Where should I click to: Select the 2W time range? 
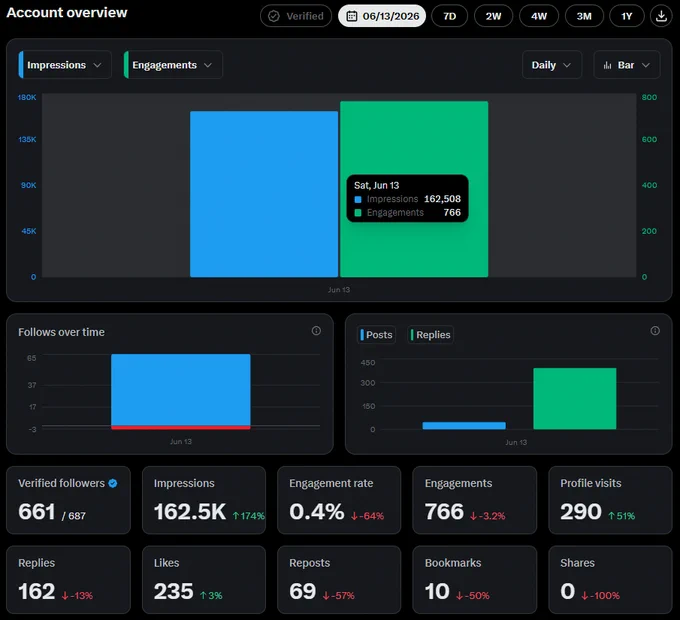494,16
